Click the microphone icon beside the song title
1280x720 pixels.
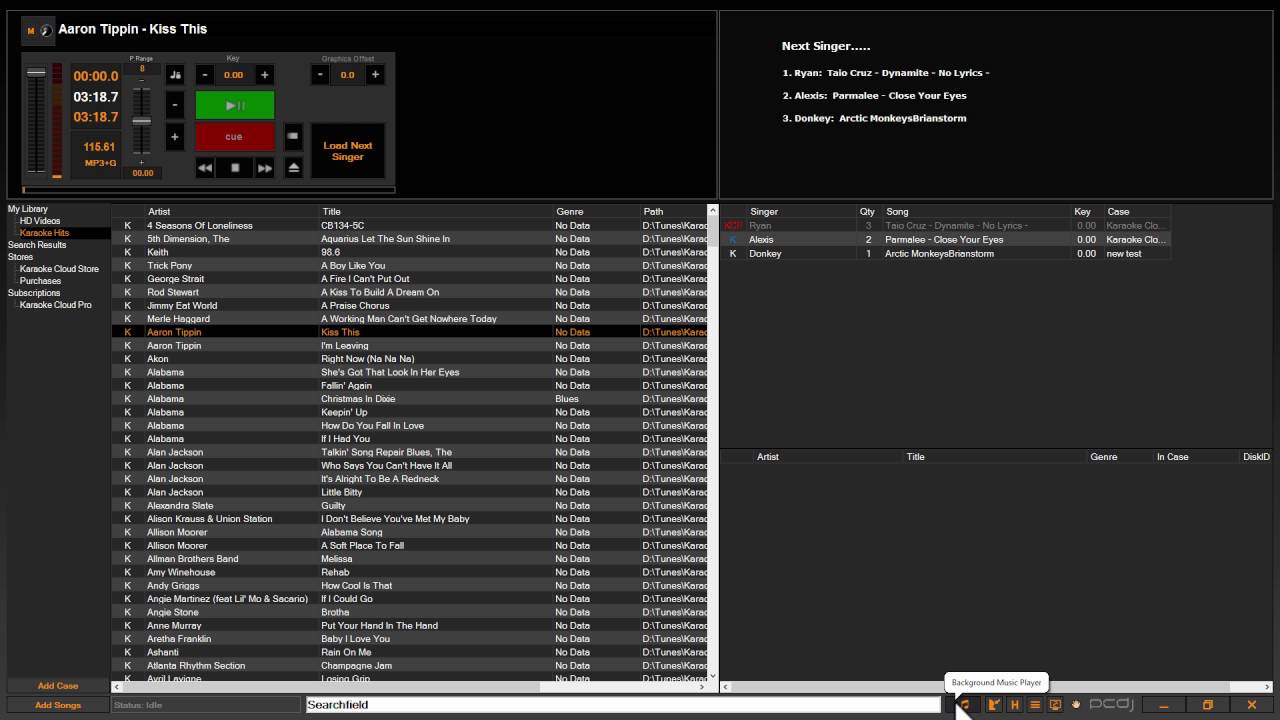pos(45,31)
